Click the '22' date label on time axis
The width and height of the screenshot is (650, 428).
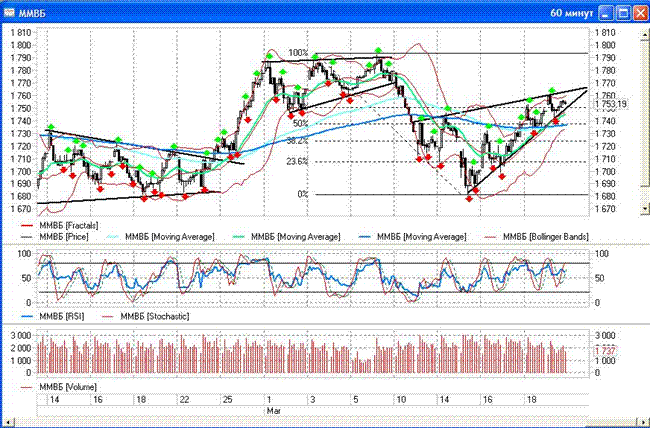[x=184, y=400]
